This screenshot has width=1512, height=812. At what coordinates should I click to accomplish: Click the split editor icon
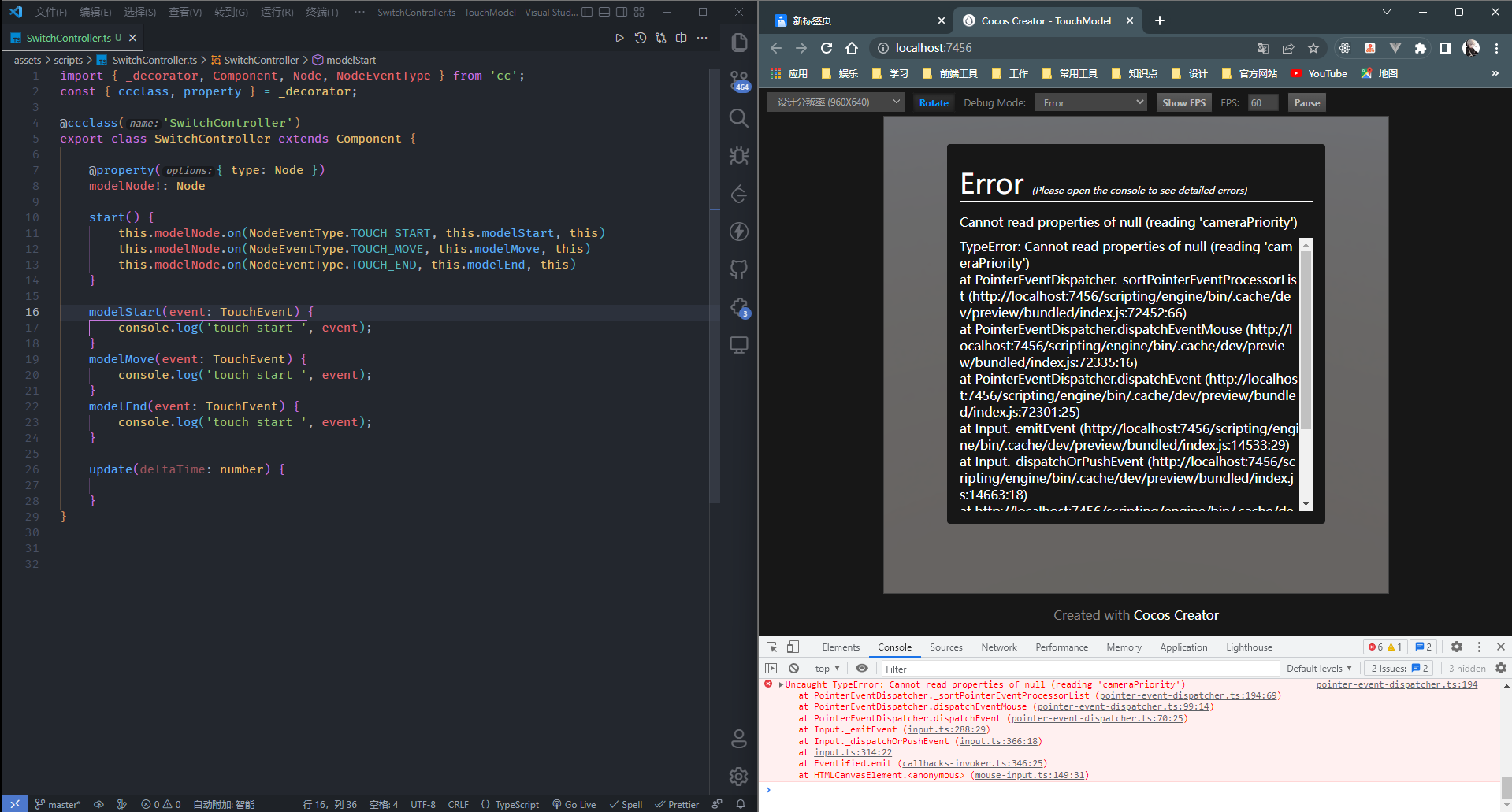682,38
